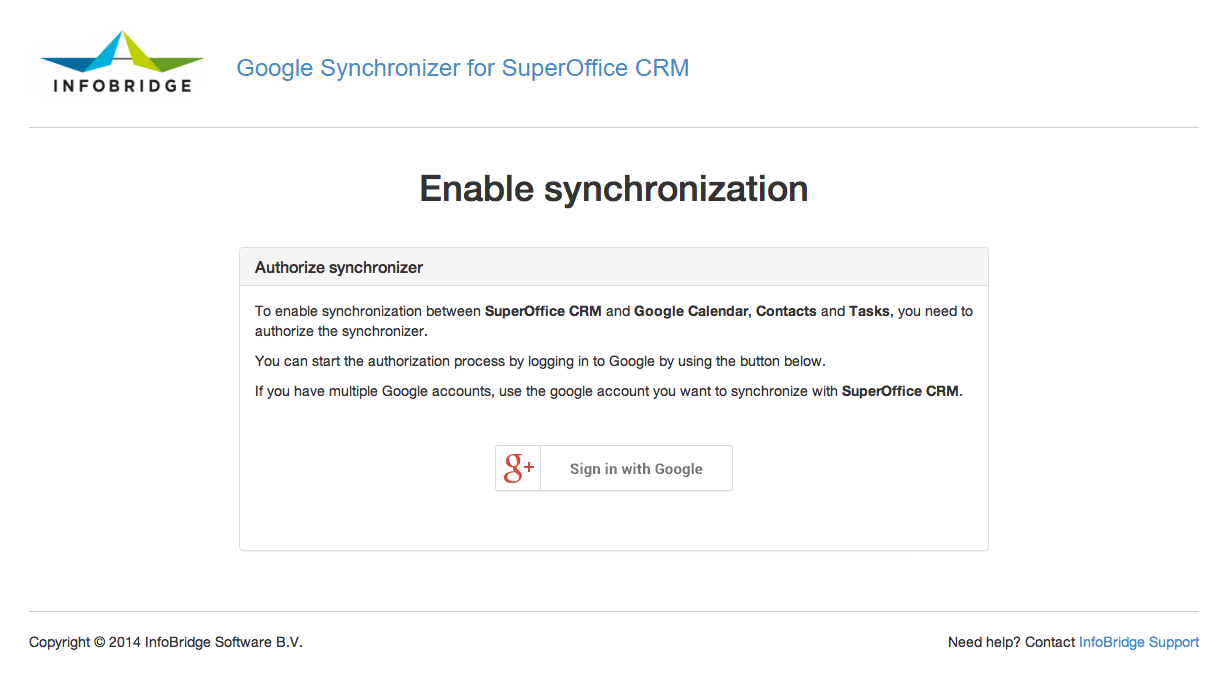Click the Authorize synchronizer panel header

(614, 267)
